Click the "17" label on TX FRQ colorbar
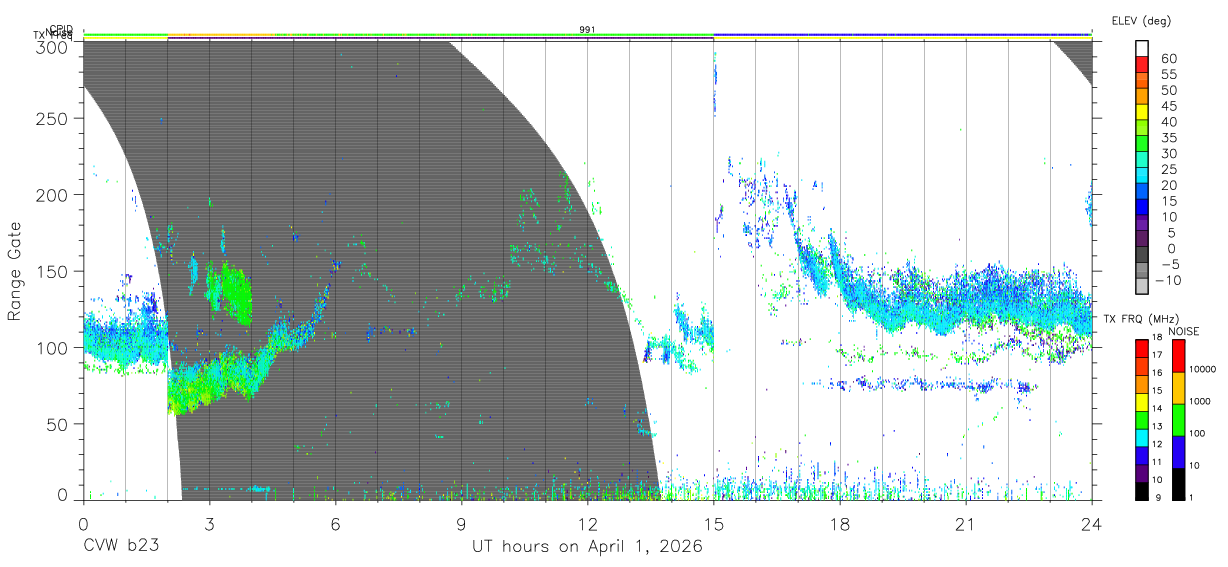Screen dimensions: 1228x567 [1157, 355]
